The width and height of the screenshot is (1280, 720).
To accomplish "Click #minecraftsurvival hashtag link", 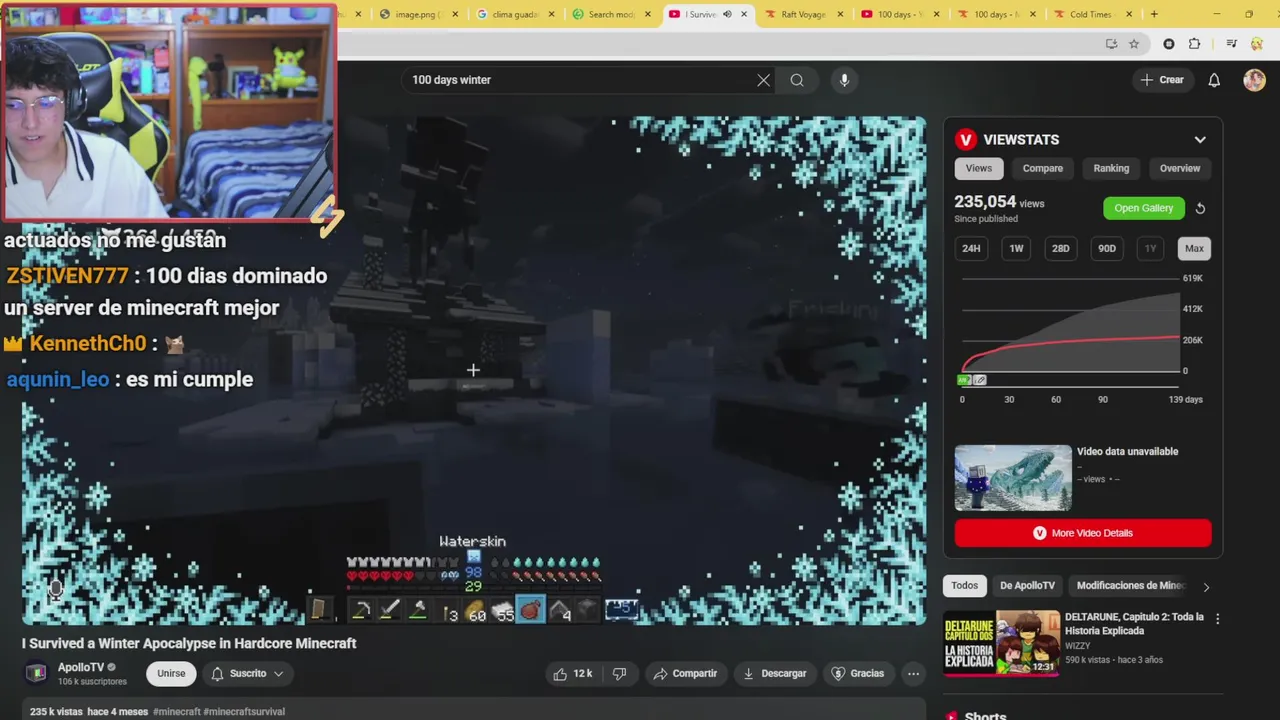I will [244, 712].
